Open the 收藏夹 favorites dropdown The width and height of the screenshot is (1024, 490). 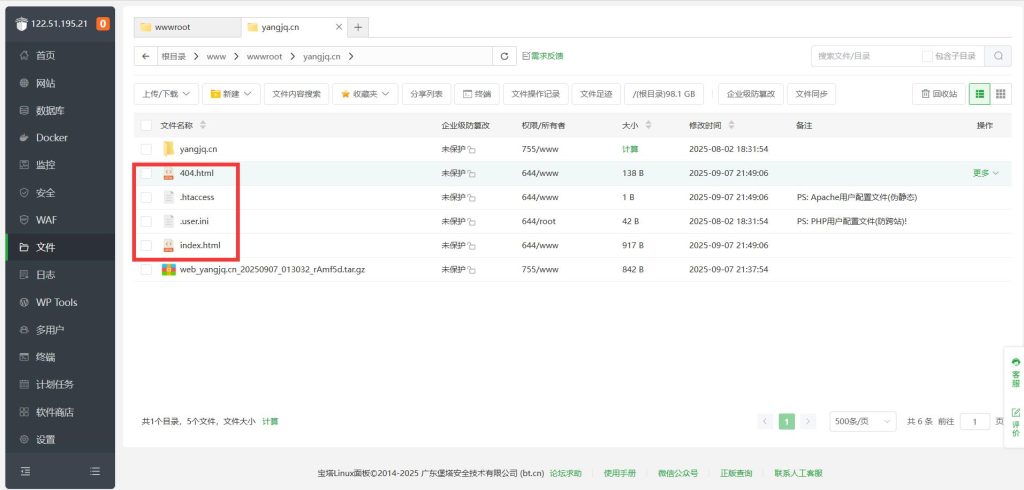tap(365, 94)
